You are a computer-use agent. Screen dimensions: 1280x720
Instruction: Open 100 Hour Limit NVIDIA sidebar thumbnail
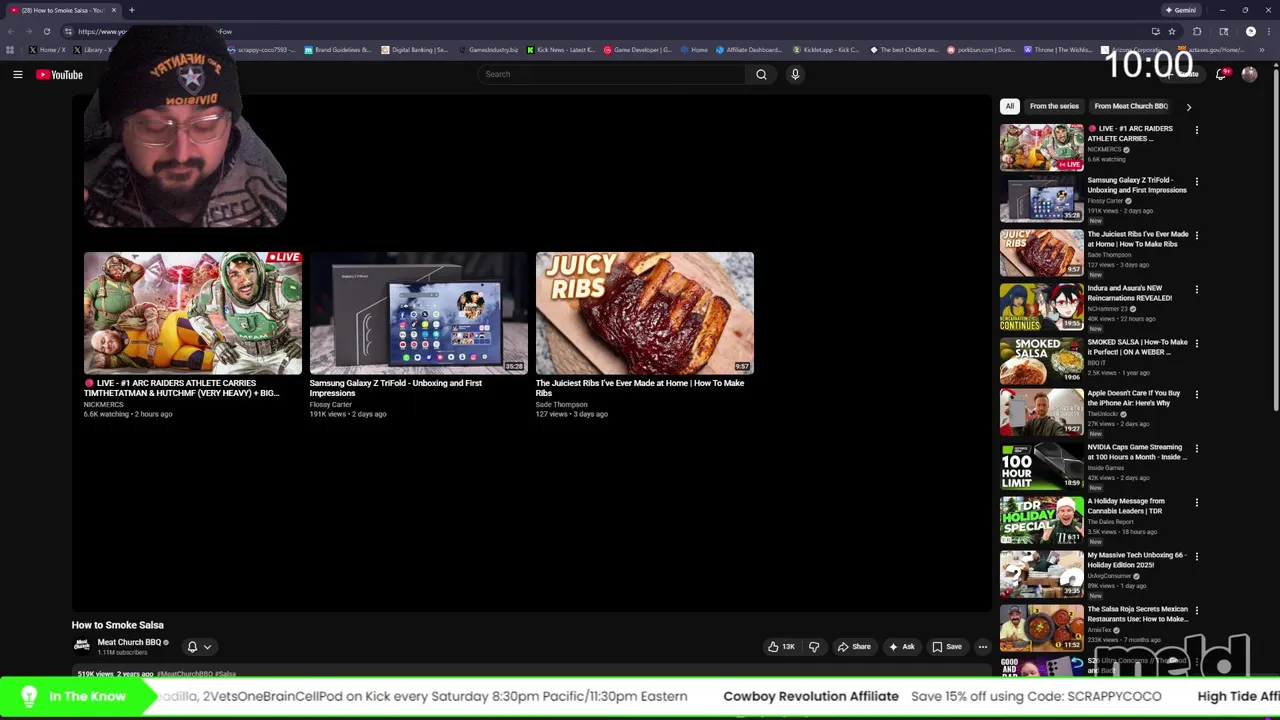pyautogui.click(x=1041, y=466)
